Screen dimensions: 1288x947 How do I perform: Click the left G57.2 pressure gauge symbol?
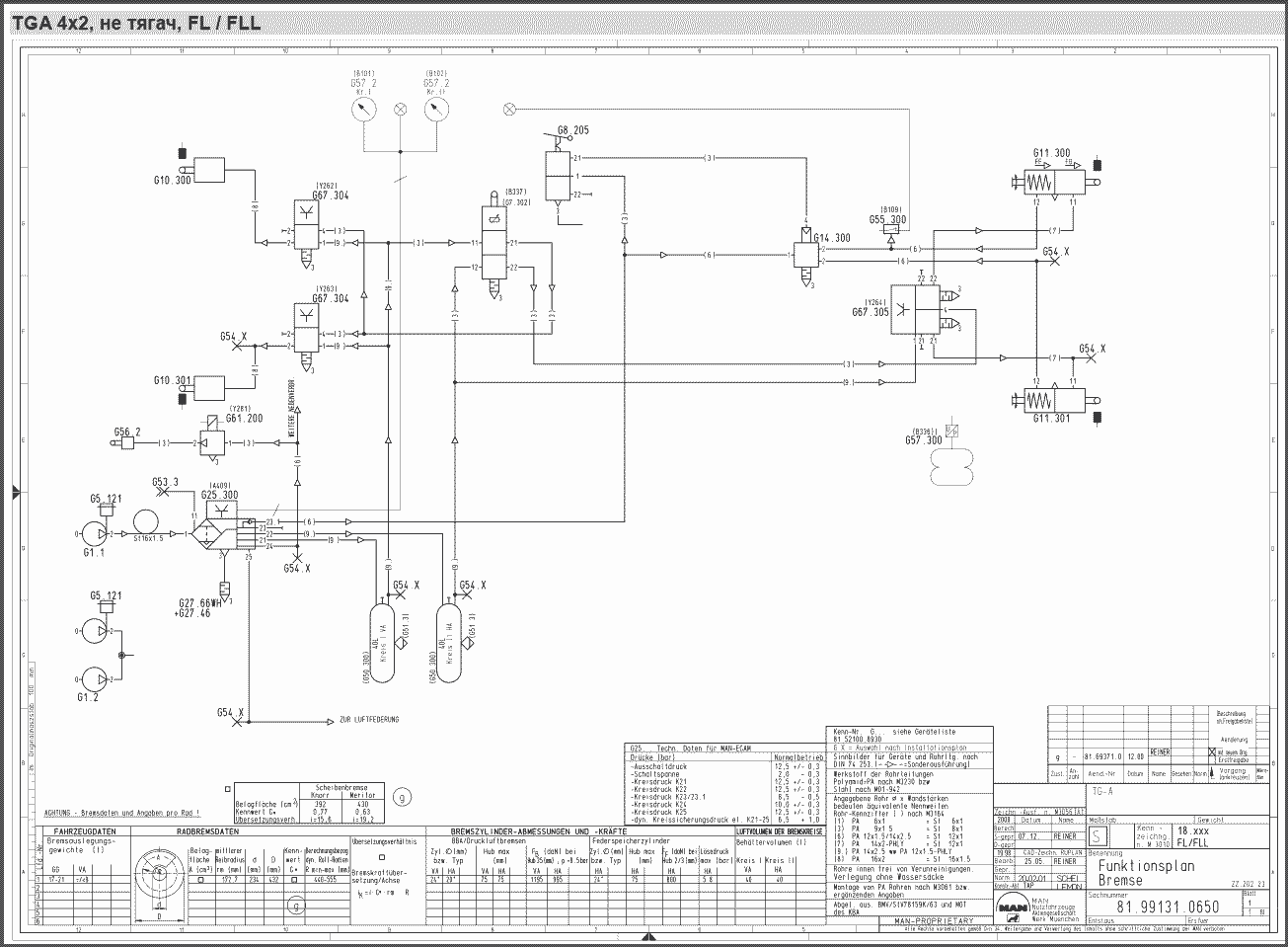coord(363,108)
